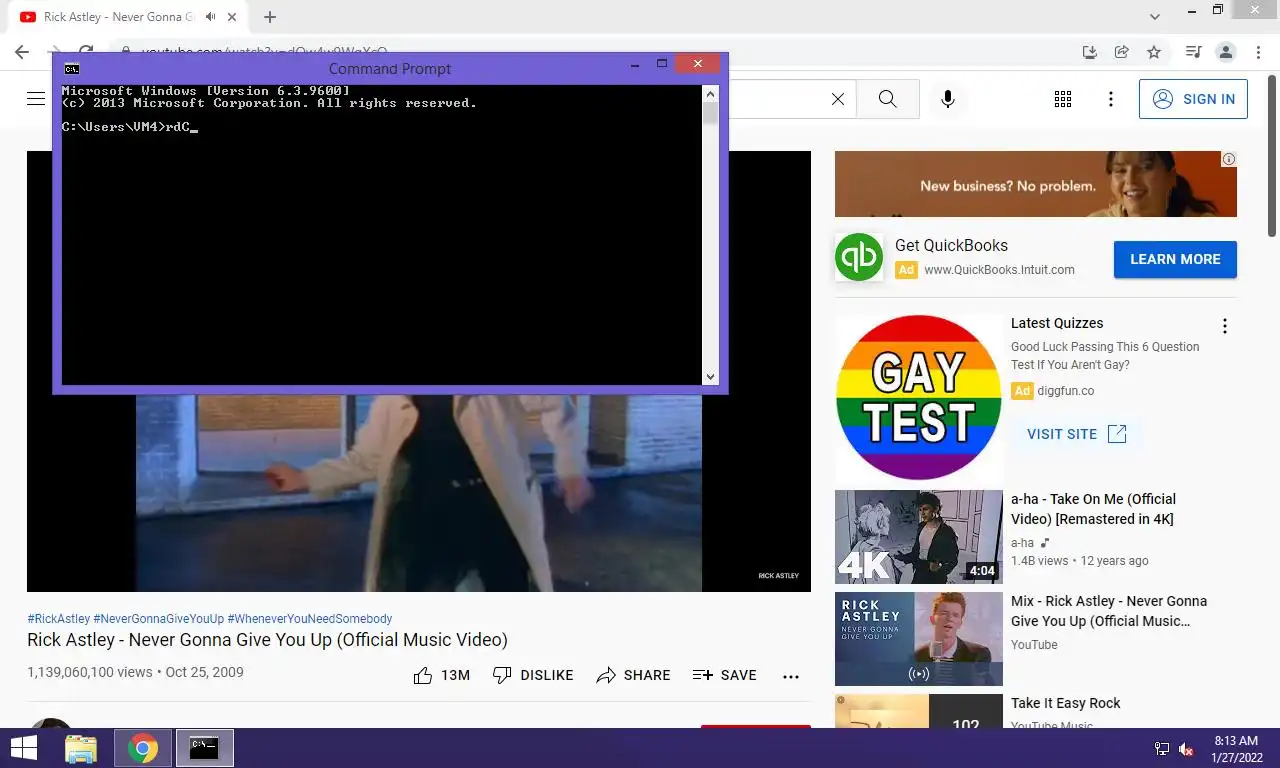The height and width of the screenshot is (768, 1280).
Task: Open the YouTube apps grid icon
Action: click(x=1063, y=99)
